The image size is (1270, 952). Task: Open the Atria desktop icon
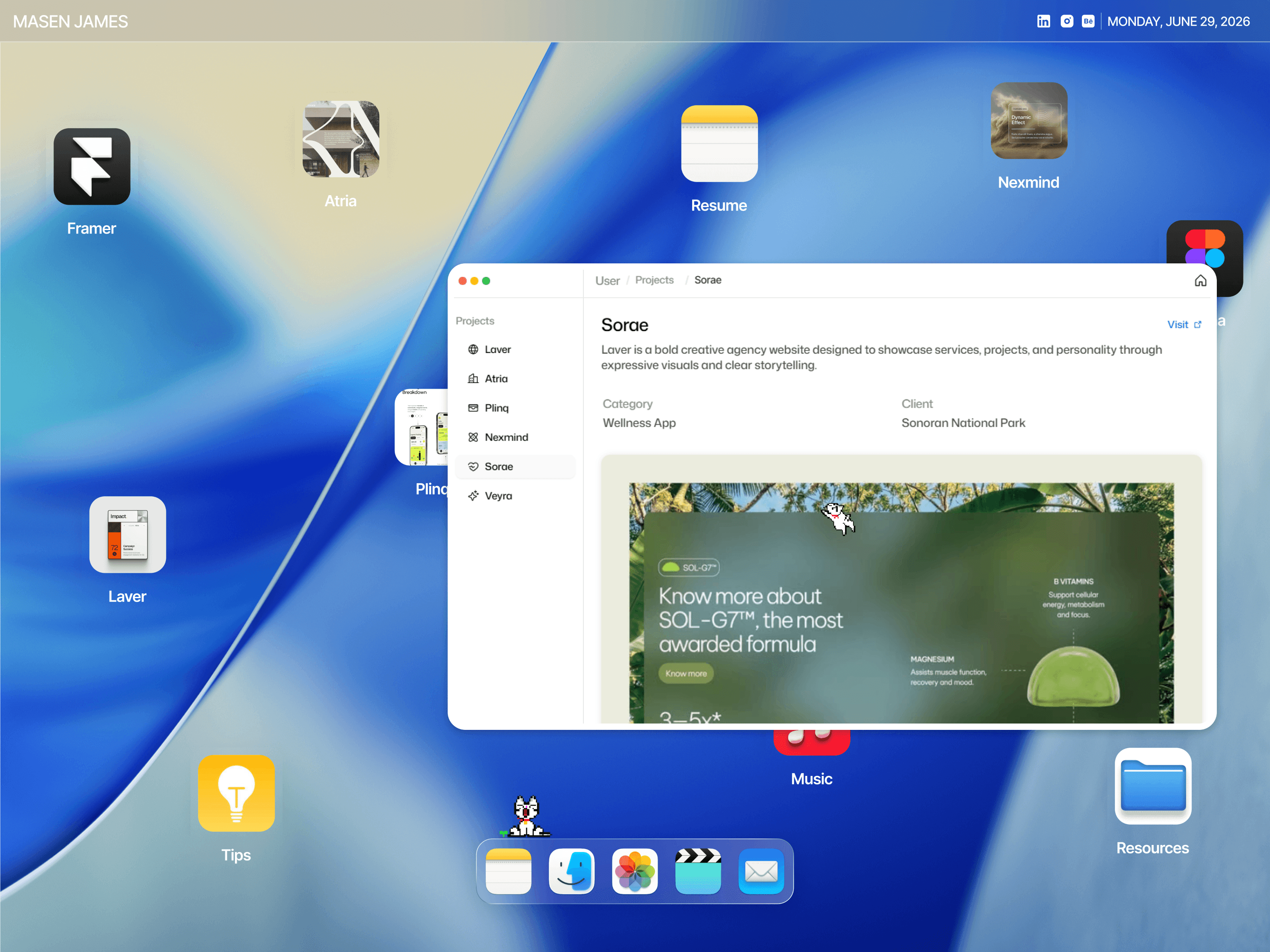click(x=341, y=139)
